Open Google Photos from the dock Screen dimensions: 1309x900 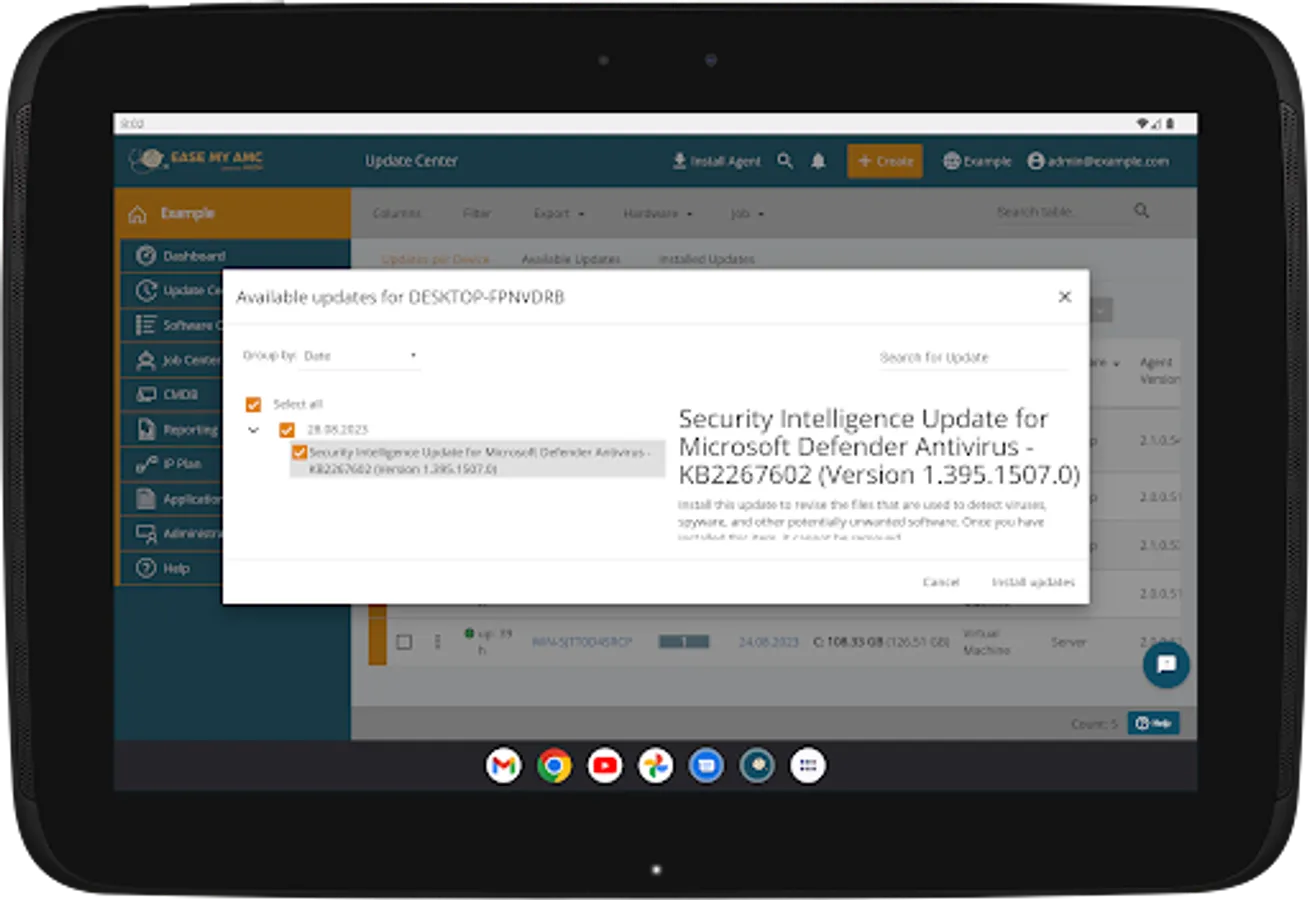pos(656,766)
